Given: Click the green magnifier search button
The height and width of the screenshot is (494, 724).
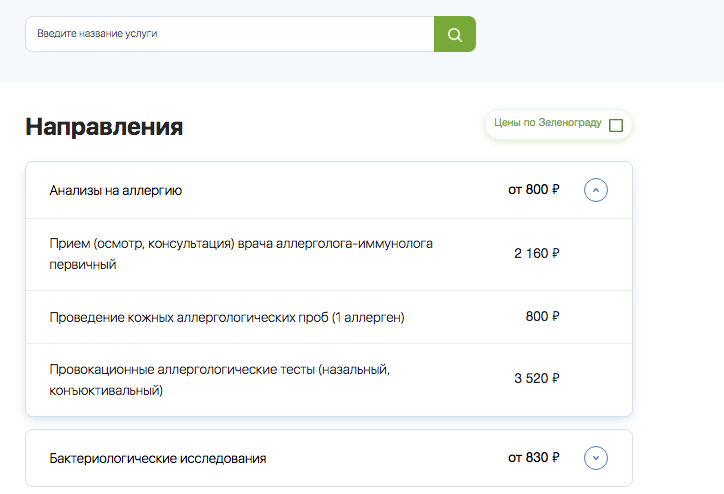Looking at the screenshot, I should click(454, 34).
